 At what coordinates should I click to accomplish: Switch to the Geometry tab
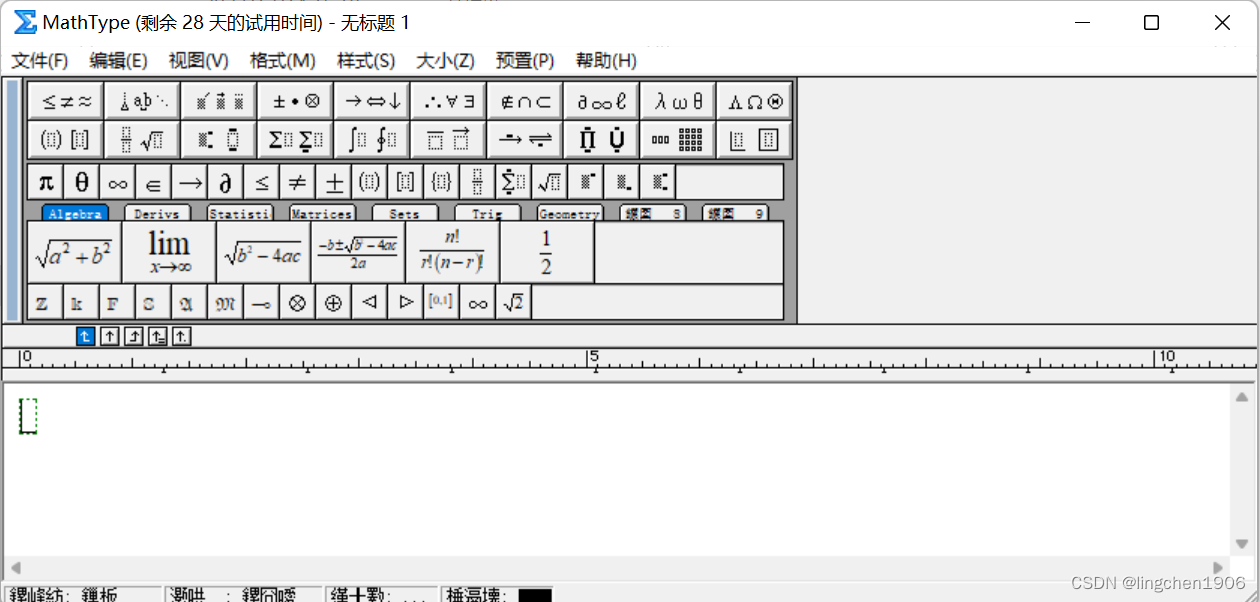pyautogui.click(x=569, y=213)
